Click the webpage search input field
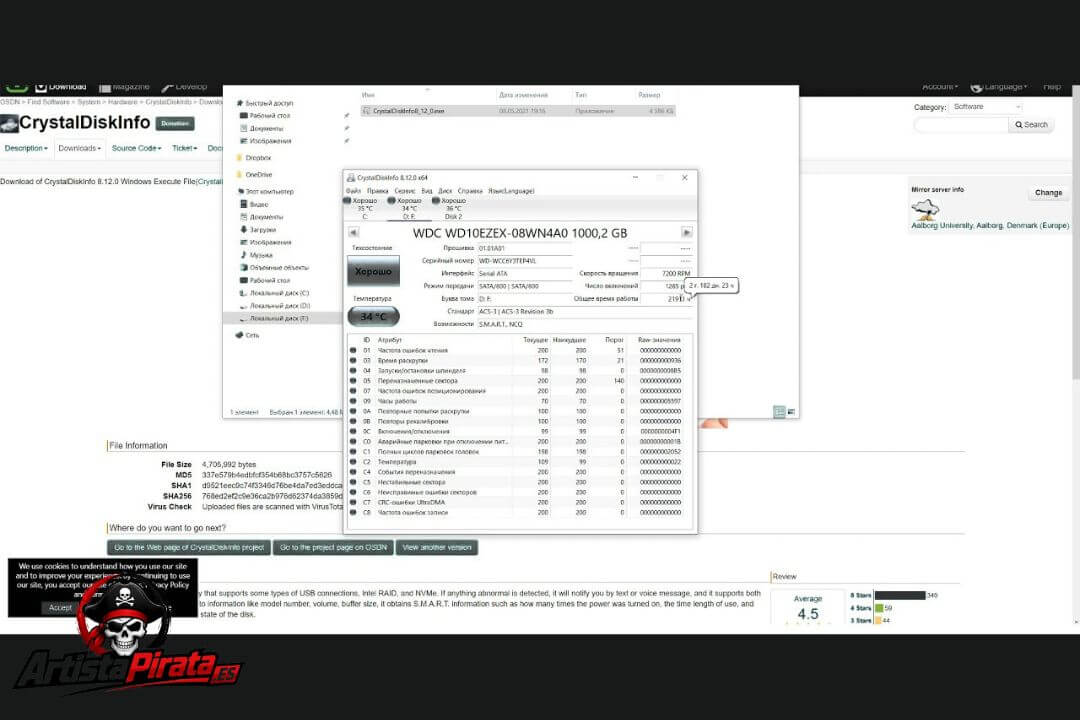Image resolution: width=1080 pixels, height=720 pixels. [962, 125]
